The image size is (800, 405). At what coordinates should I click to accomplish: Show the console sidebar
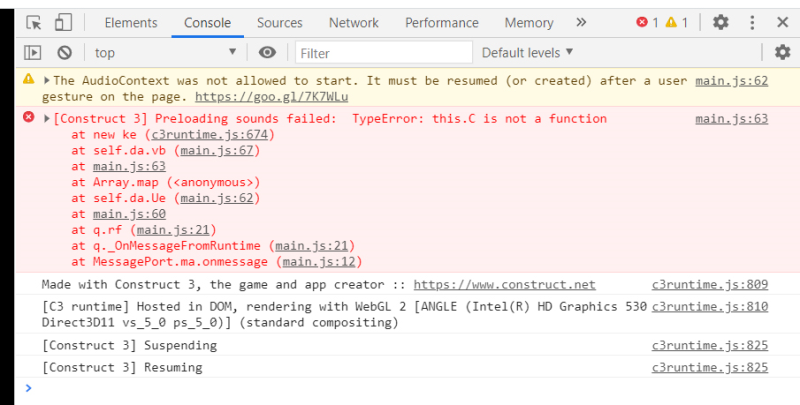tap(33, 53)
